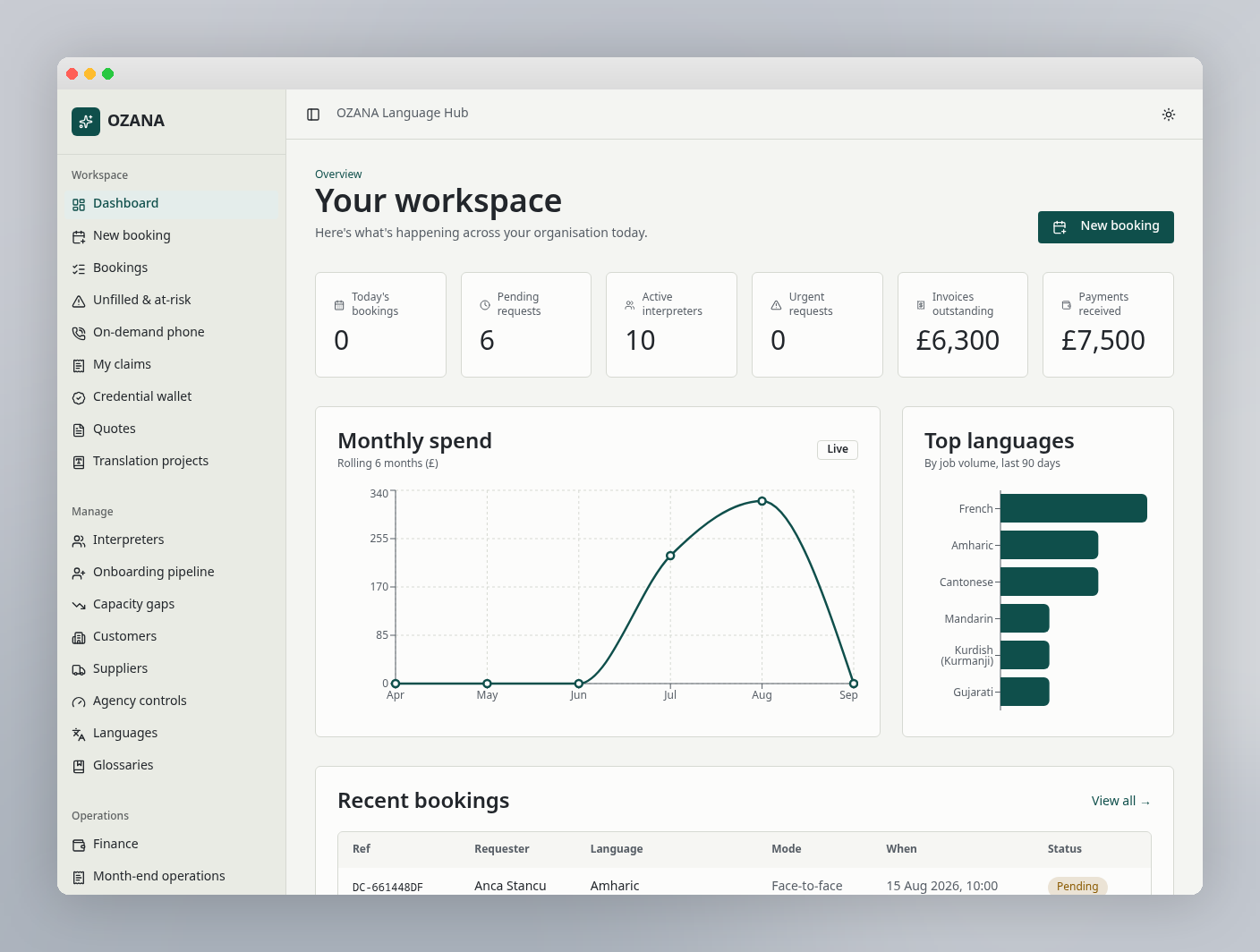Click the OZANA logo icon
This screenshot has height=952, width=1260.
86,122
